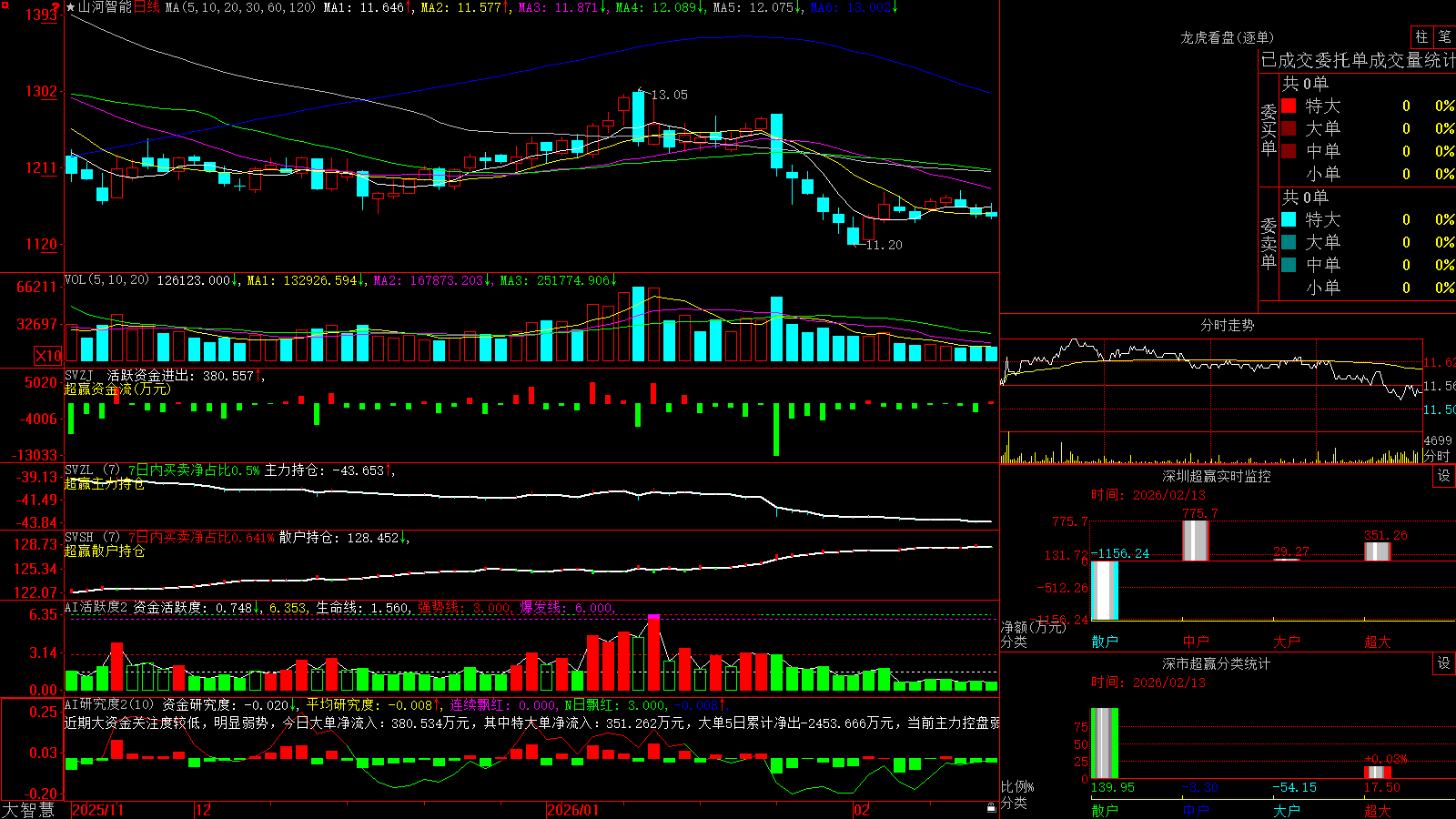Click 散户 label in 深圳超赢实时监控 chart
Viewport: 1456px width, 819px height.
pos(1105,642)
